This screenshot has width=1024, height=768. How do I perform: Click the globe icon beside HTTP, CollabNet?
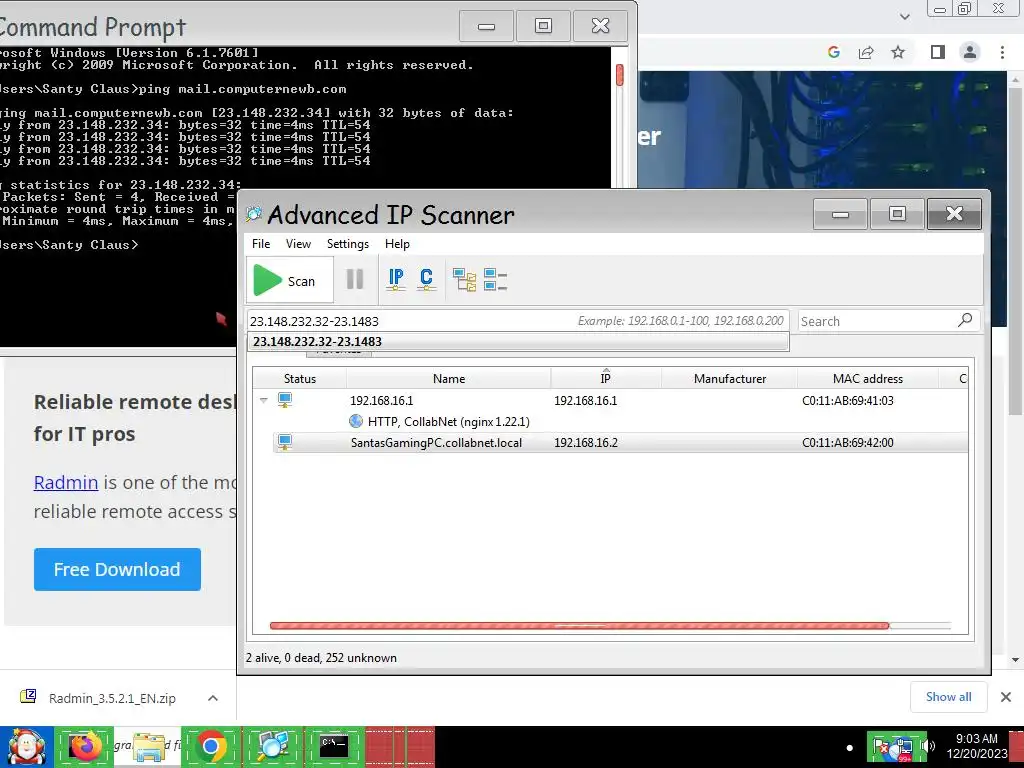coord(356,421)
